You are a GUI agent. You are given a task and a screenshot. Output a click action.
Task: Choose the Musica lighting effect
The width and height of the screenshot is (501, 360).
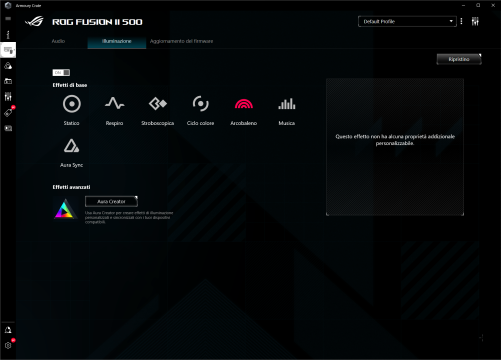click(x=287, y=110)
